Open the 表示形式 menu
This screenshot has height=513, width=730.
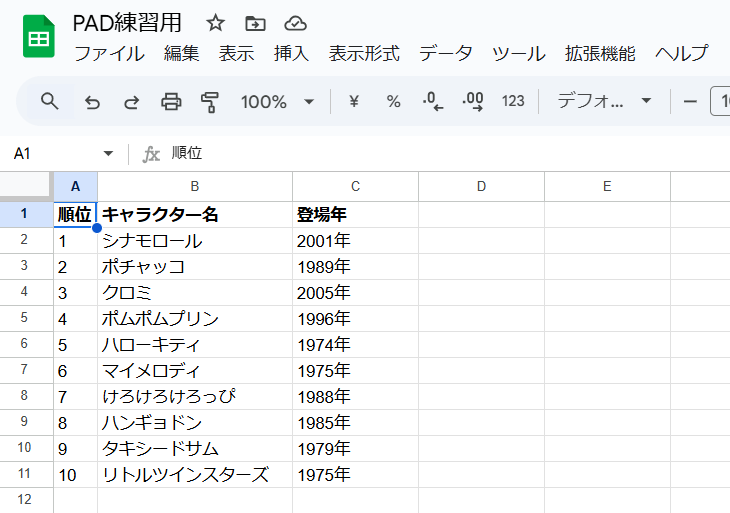[364, 54]
